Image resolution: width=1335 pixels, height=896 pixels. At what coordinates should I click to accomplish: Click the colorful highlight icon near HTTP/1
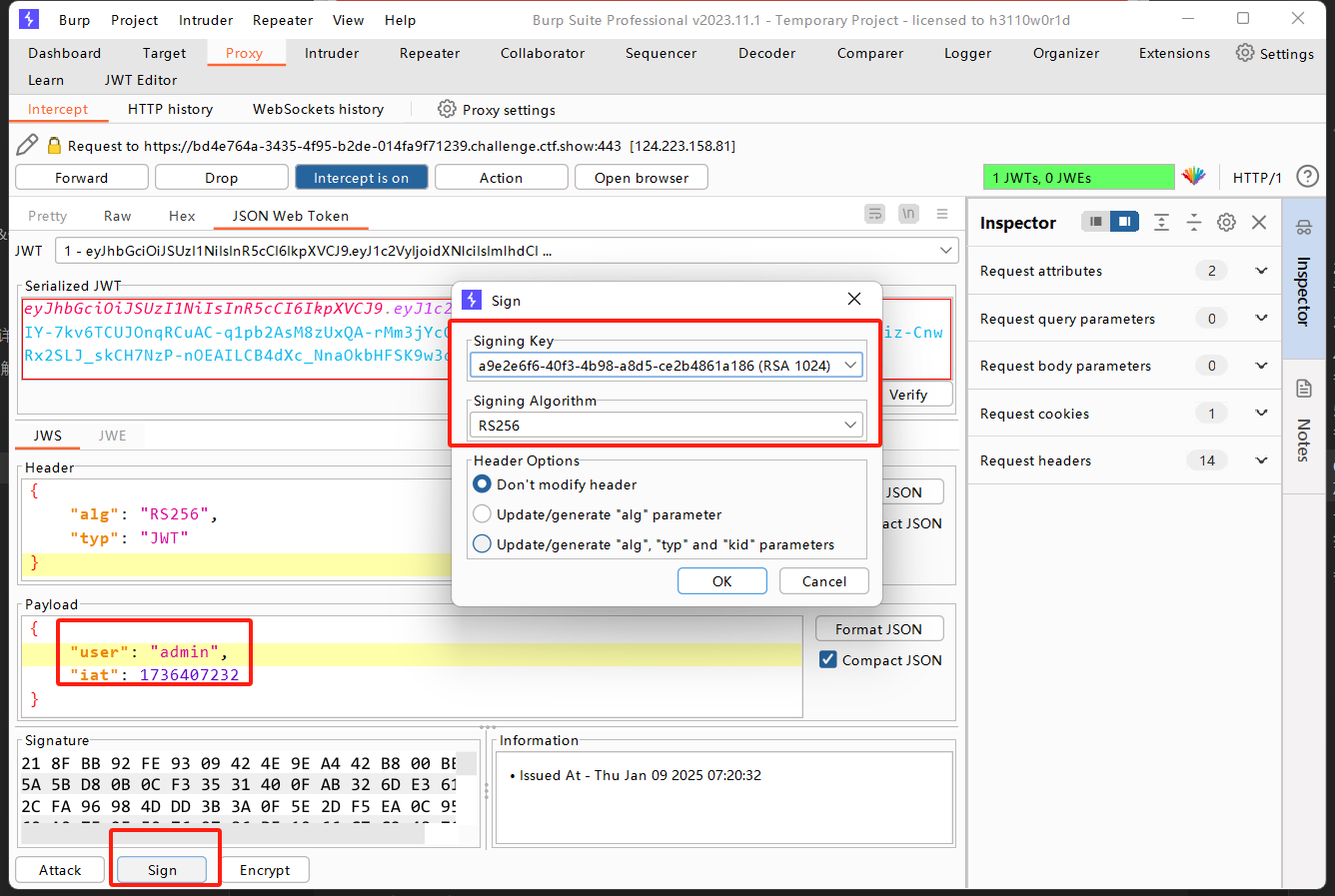[x=1194, y=177]
